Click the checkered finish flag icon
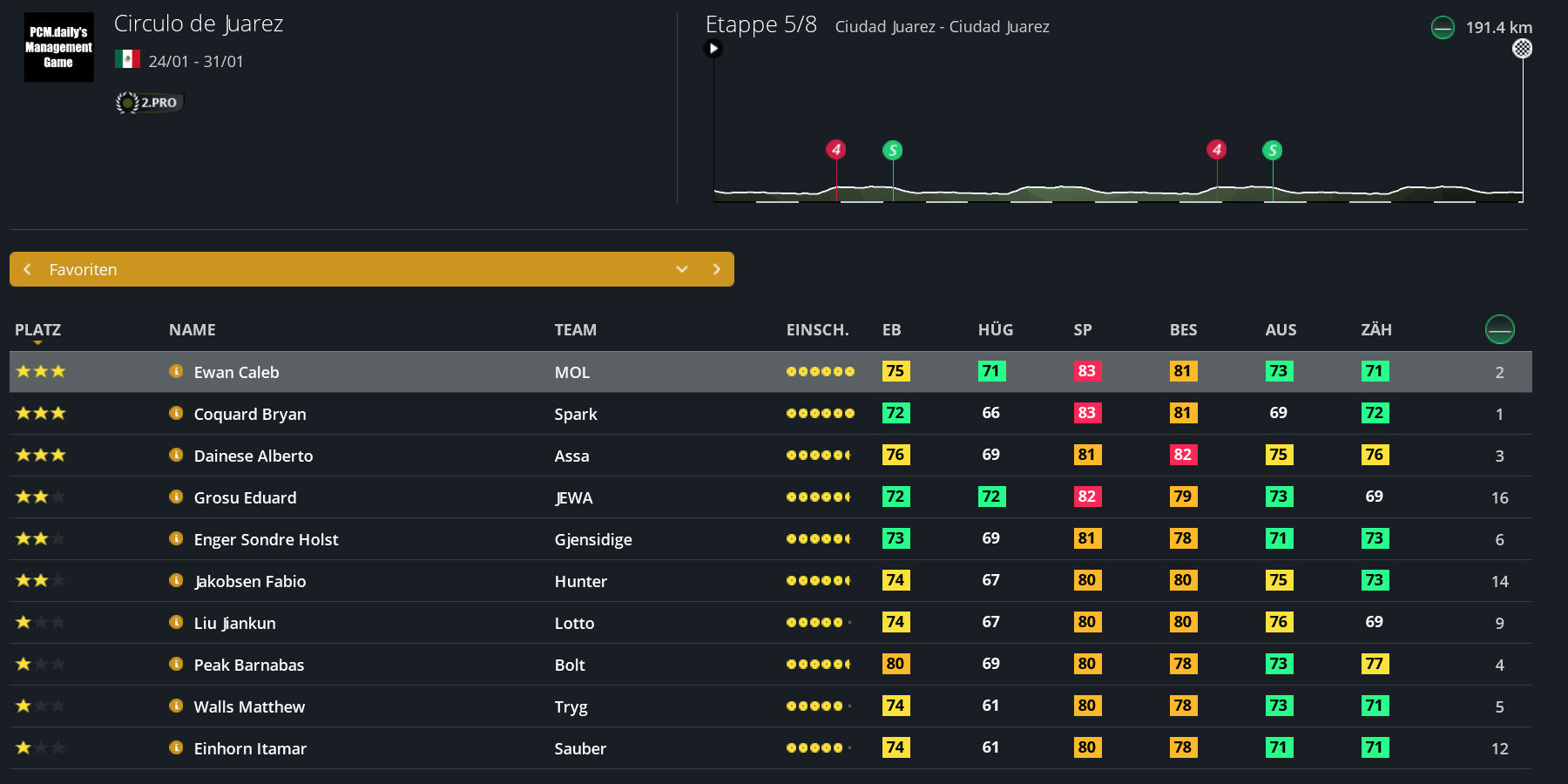 (1522, 49)
